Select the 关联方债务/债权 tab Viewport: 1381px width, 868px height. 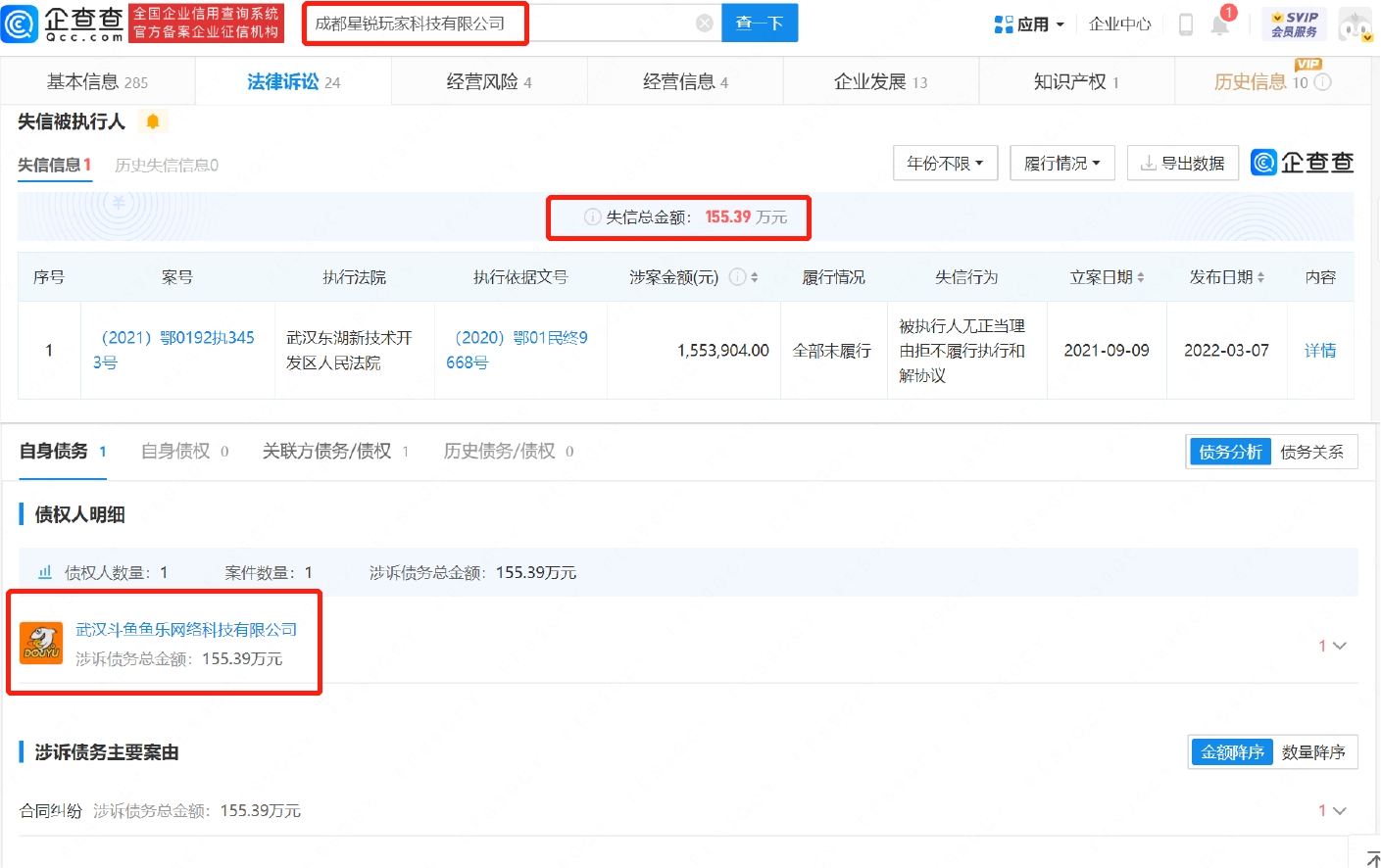pyautogui.click(x=335, y=451)
